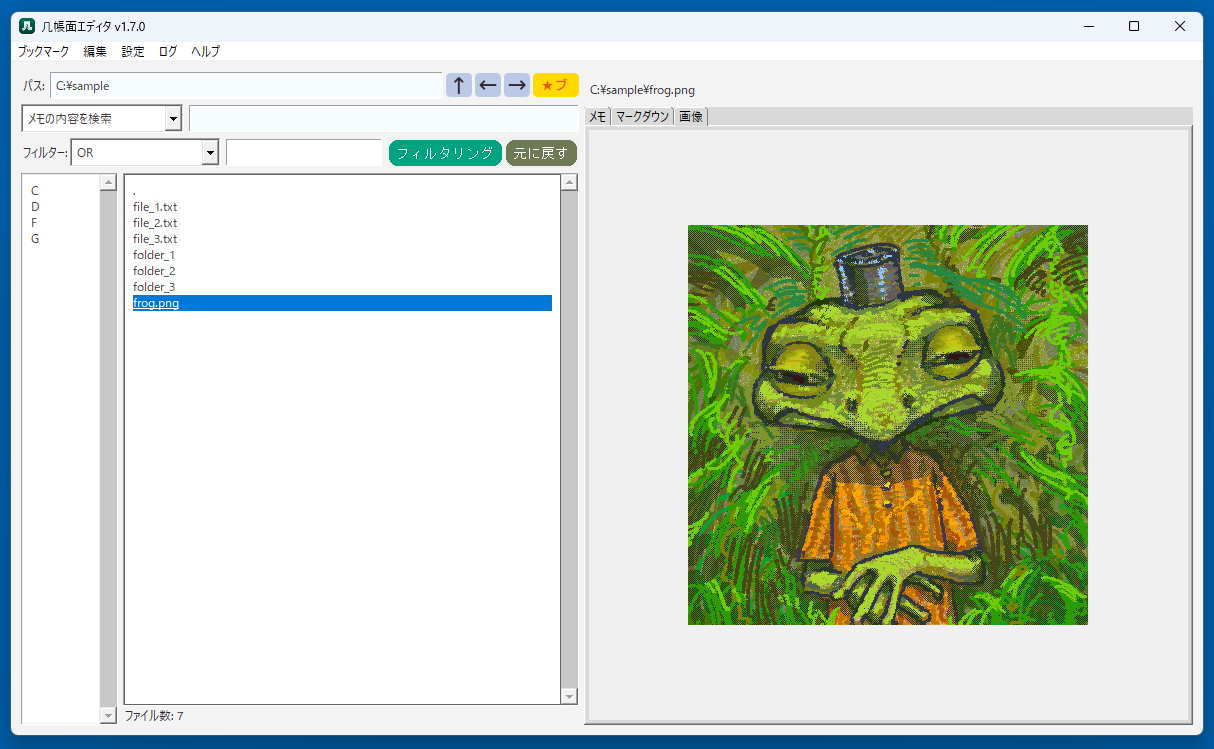The width and height of the screenshot is (1214, 749).
Task: Click the file list scrollbar up arrow
Action: coord(569,183)
